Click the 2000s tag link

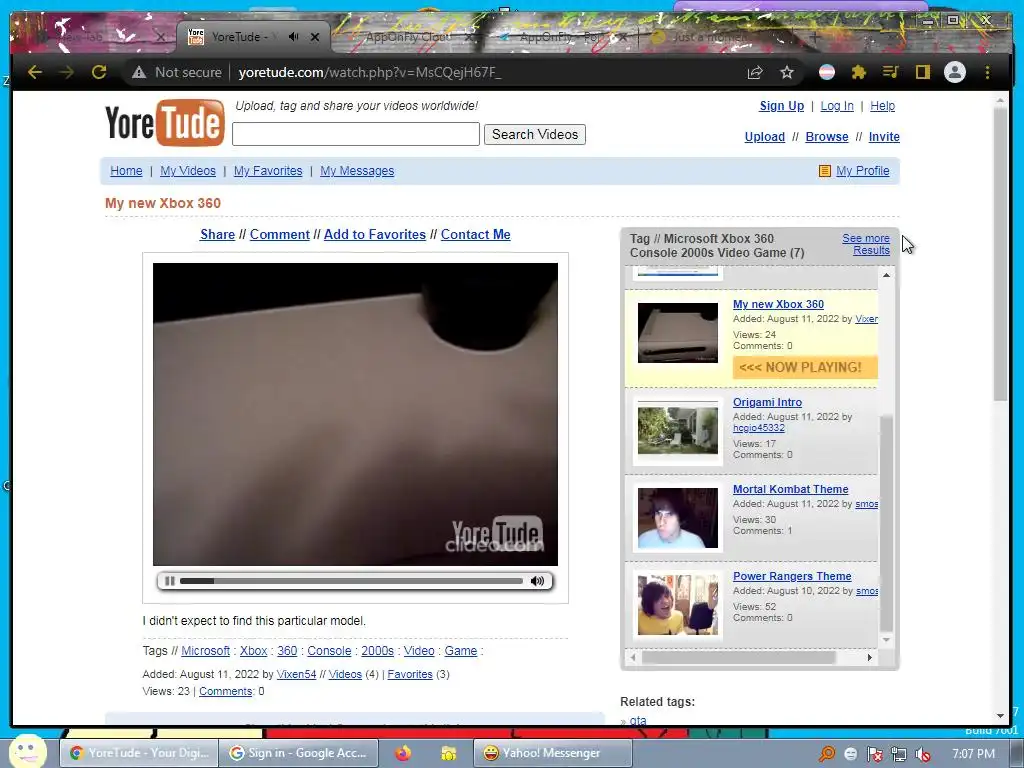point(377,651)
